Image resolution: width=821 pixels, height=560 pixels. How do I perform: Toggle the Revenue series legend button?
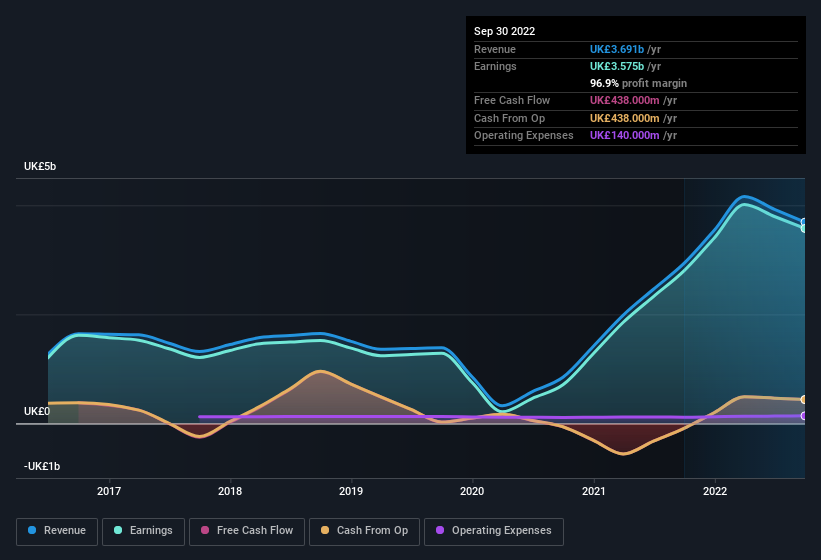tap(57, 531)
